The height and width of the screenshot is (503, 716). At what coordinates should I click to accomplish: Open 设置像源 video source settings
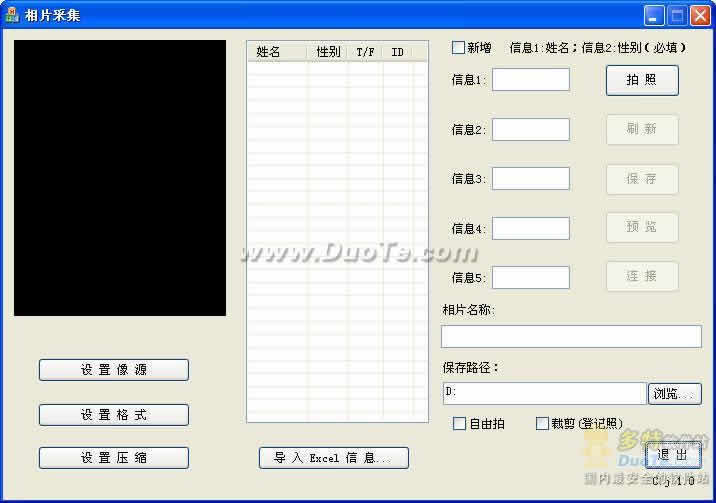[114, 370]
